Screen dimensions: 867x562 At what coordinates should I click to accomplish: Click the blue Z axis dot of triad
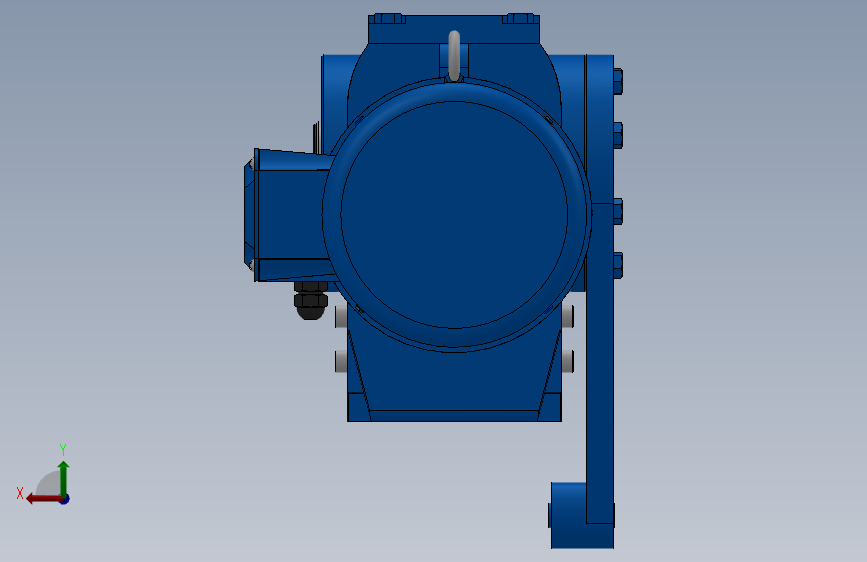click(x=65, y=499)
